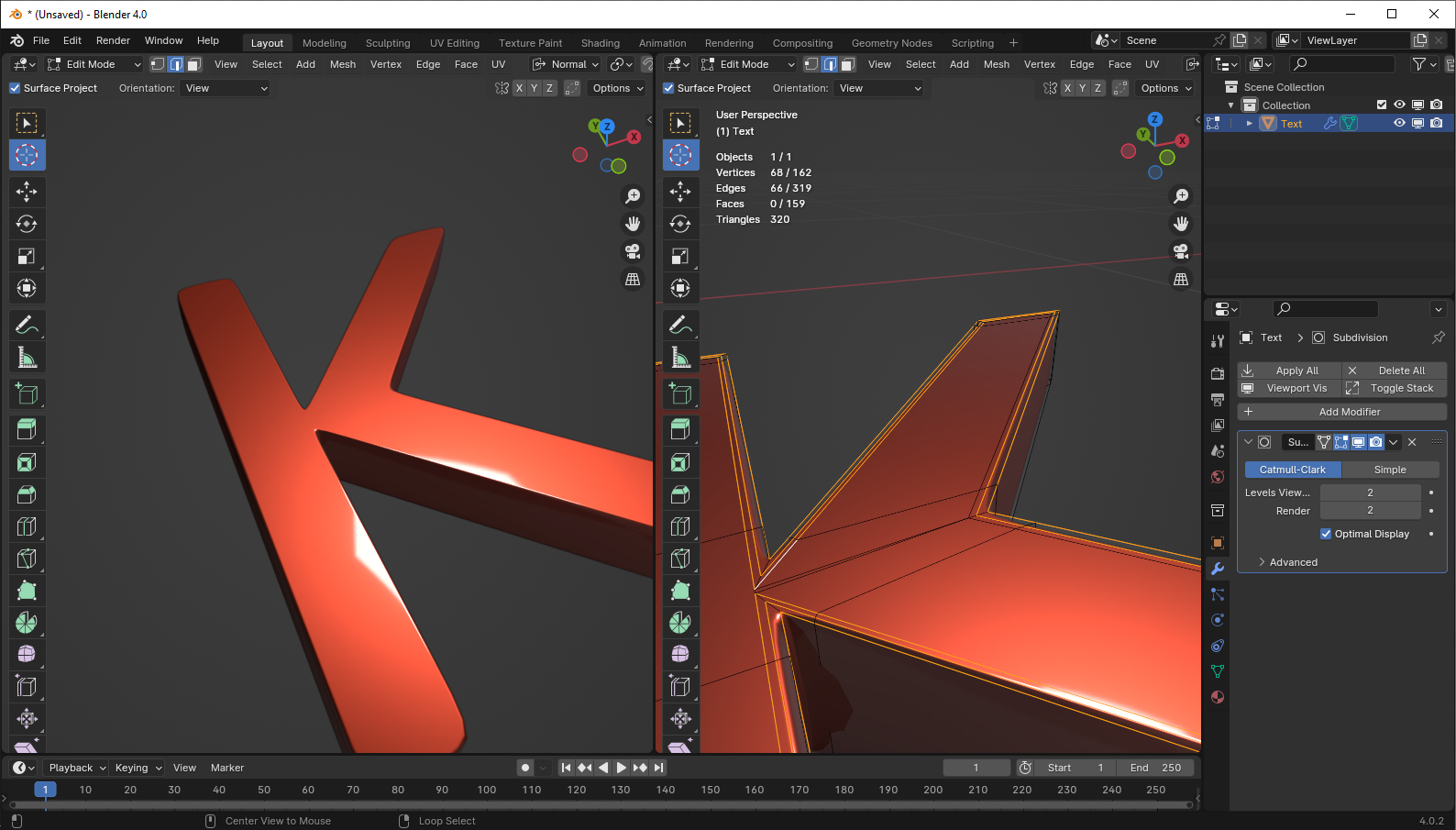
Task: Adjust Levels Viewport value field
Action: coord(1370,492)
